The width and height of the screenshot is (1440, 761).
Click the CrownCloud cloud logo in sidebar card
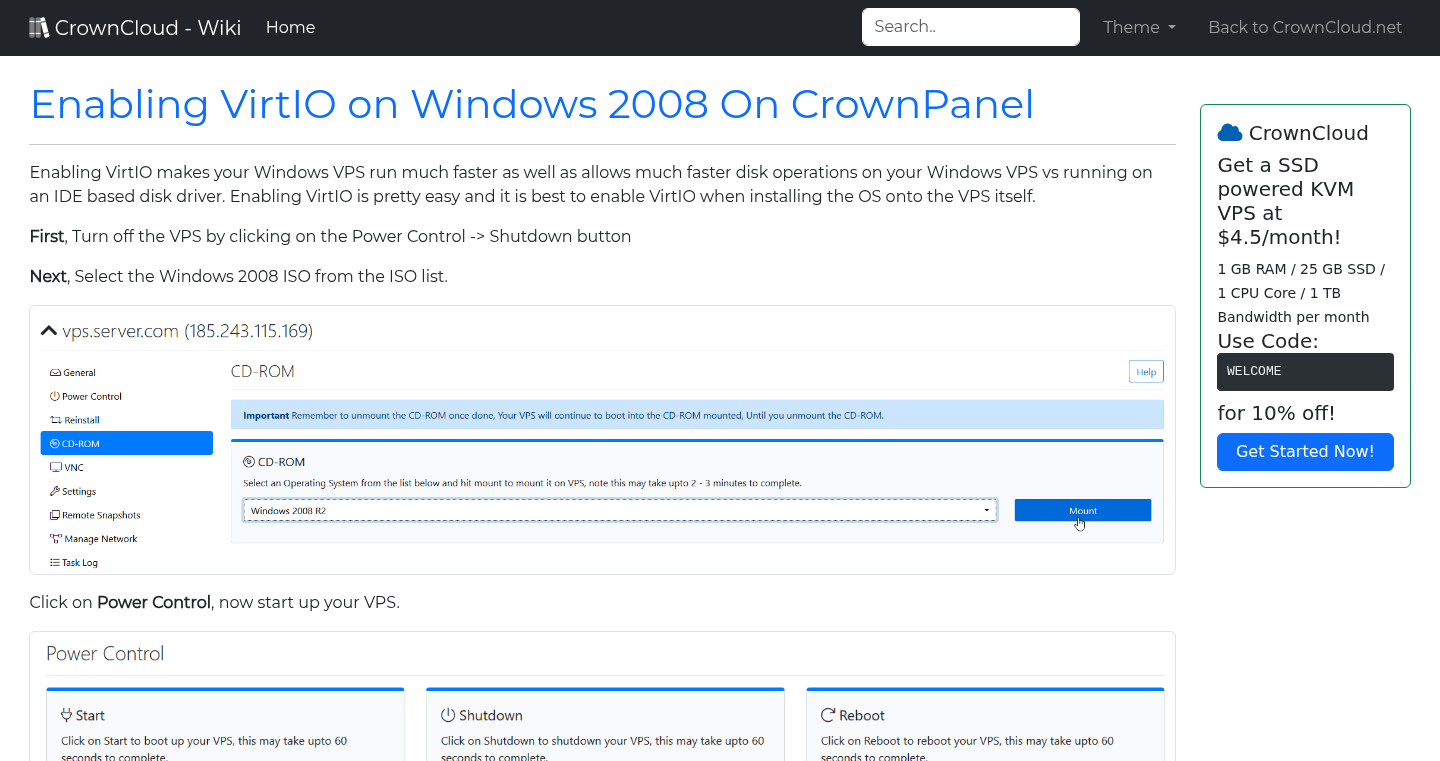point(1230,131)
